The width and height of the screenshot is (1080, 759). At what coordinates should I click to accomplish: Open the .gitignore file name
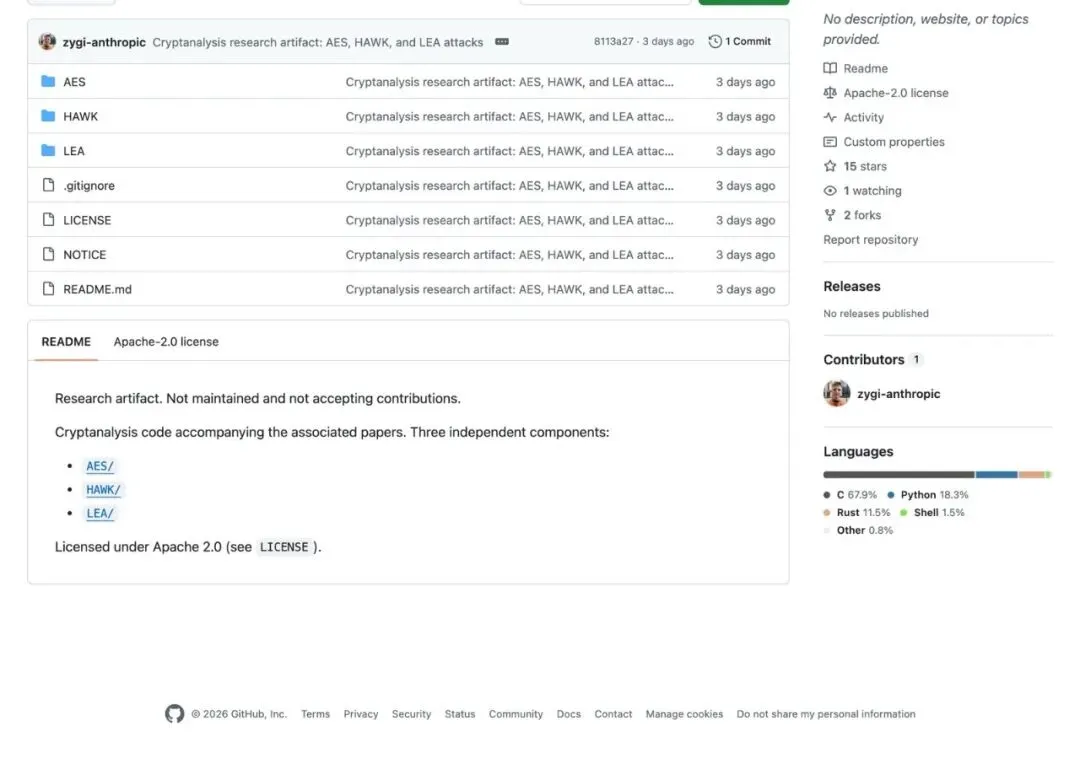pyautogui.click(x=89, y=185)
